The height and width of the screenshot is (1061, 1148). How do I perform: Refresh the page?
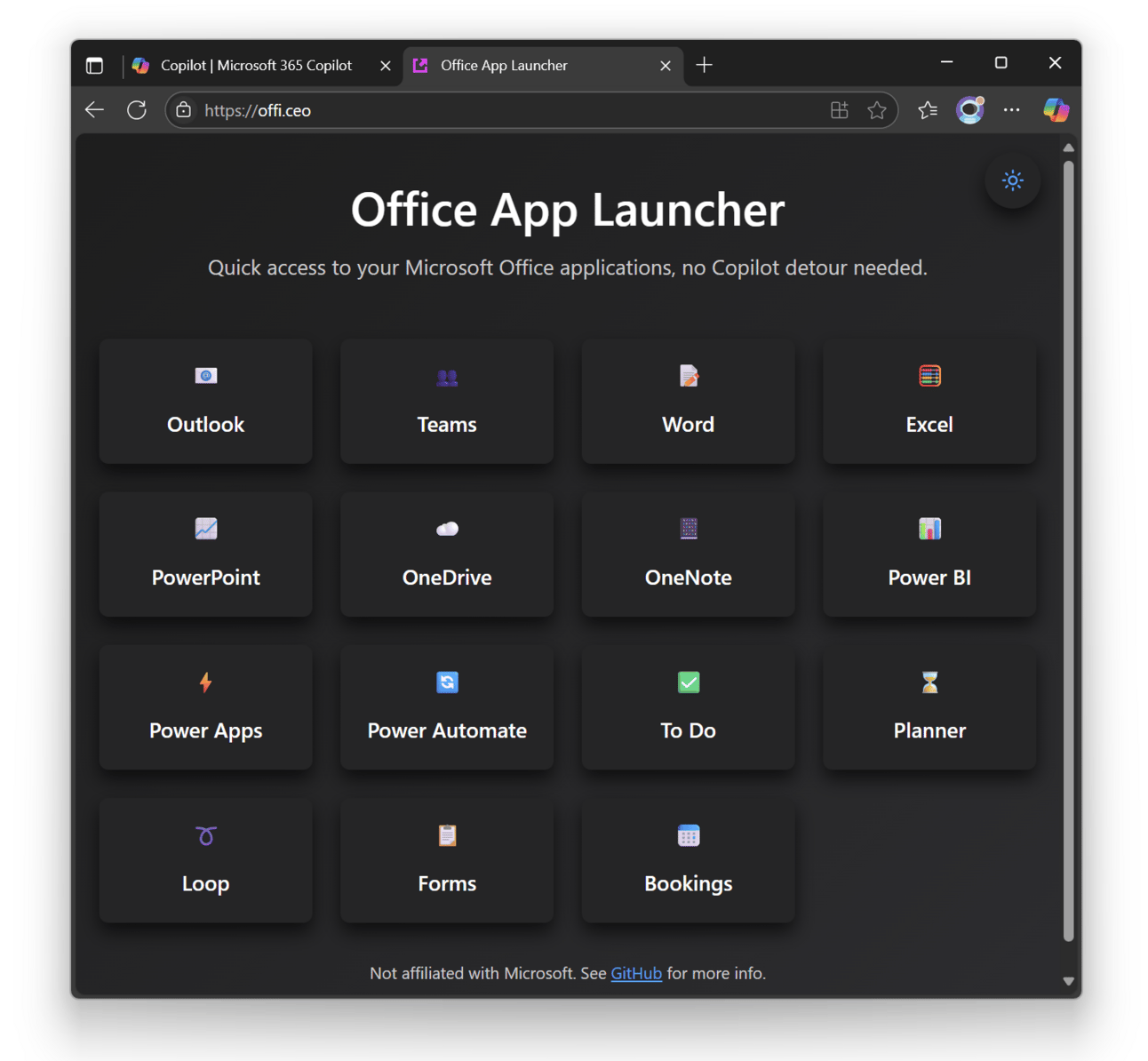(137, 110)
